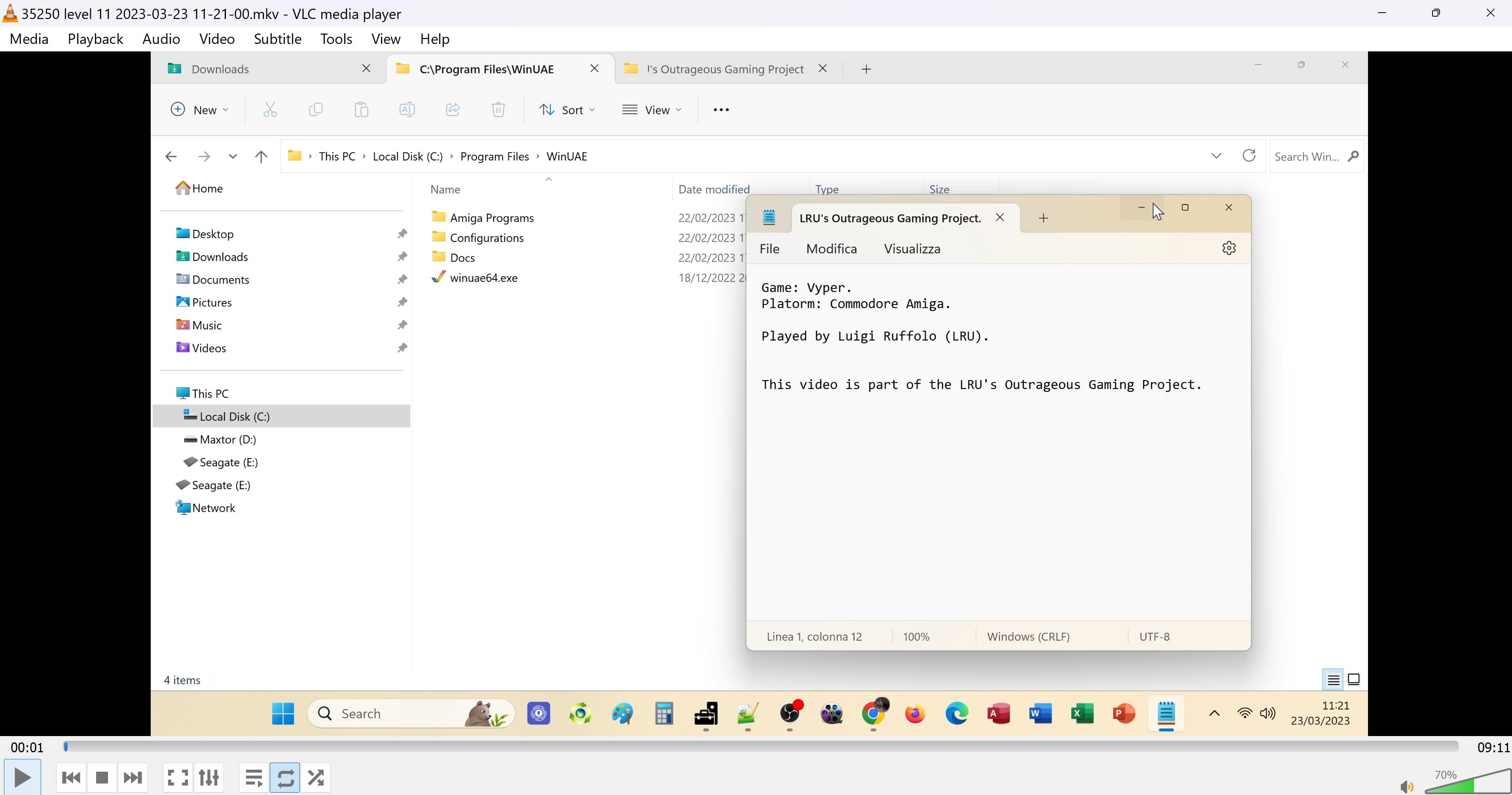The height and width of the screenshot is (795, 1512).
Task: Stop playback in VLC
Action: tap(102, 777)
